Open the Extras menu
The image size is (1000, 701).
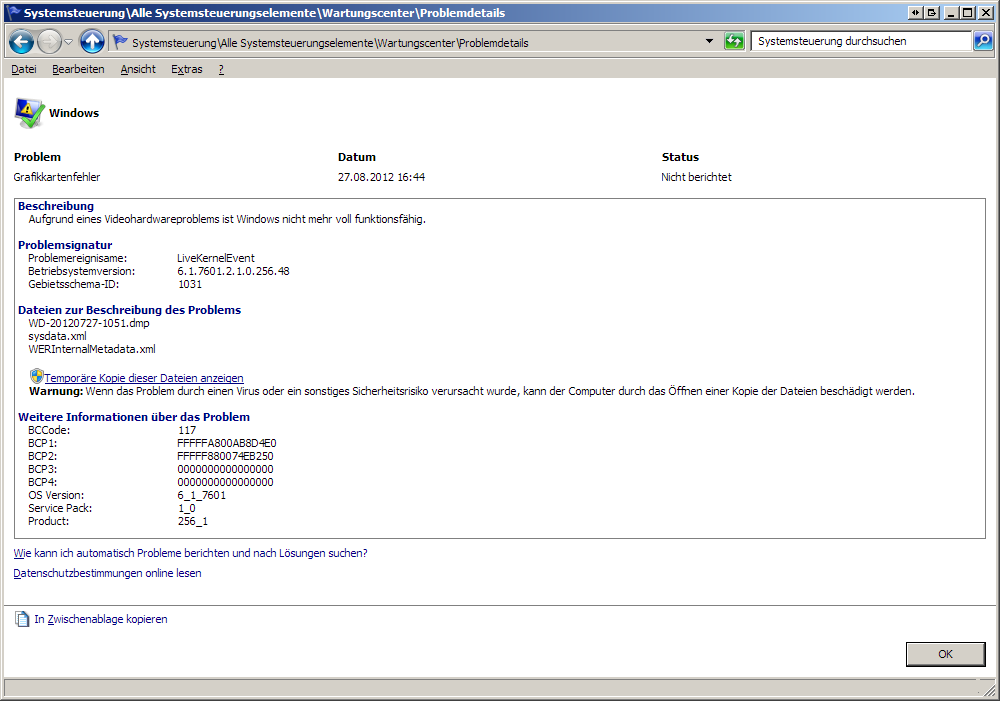coord(186,69)
